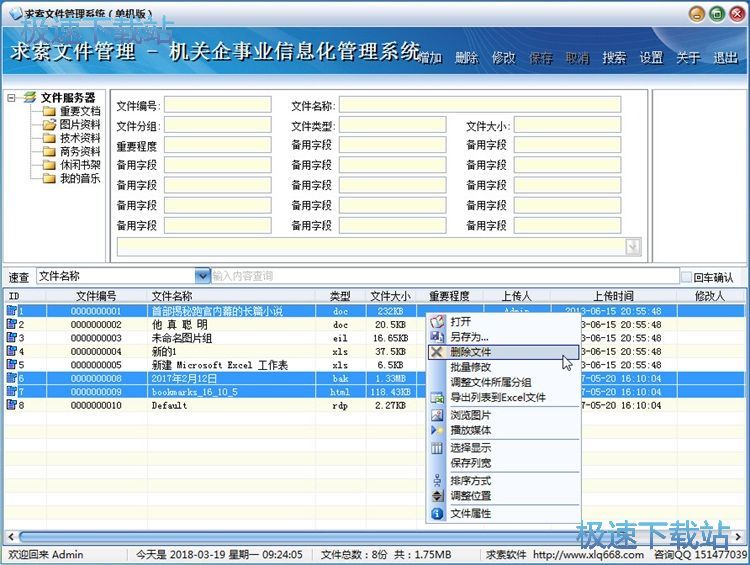Select the 技术资料 tree folder
This screenshot has width=750, height=565.
tap(79, 138)
